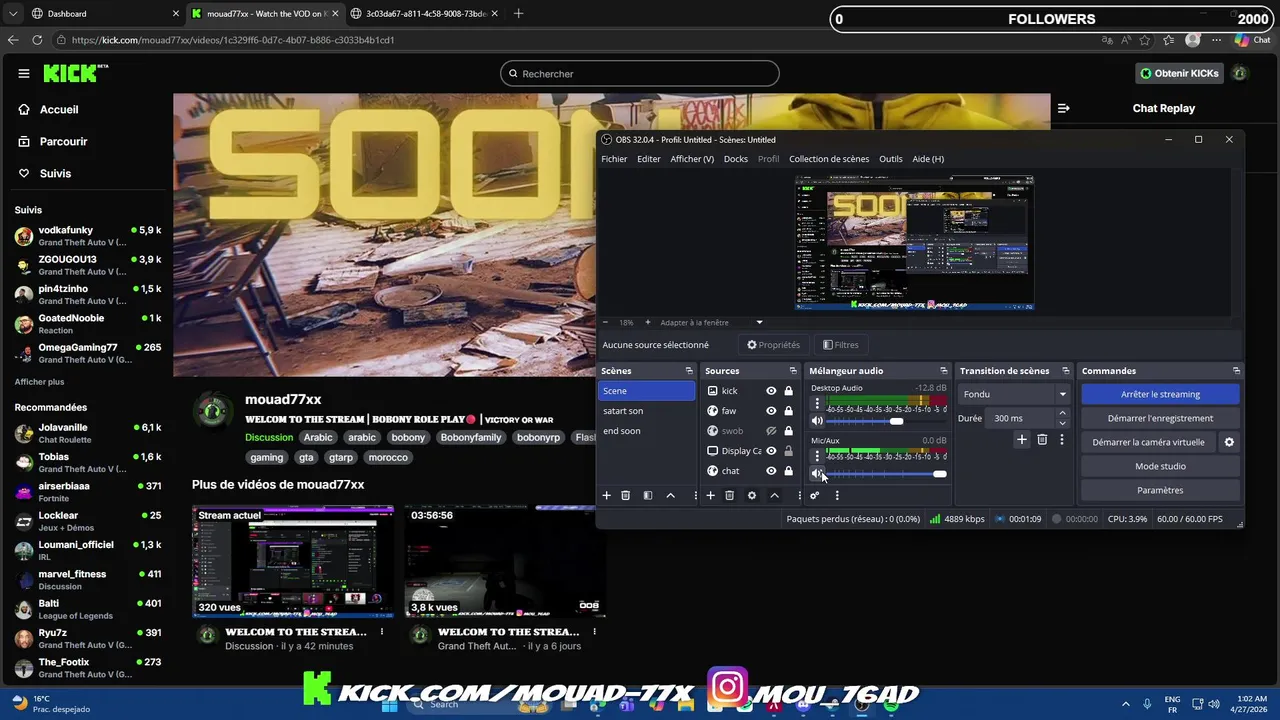Delete the selected scene with the Scènes trash icon
The height and width of the screenshot is (720, 1280).
click(626, 495)
